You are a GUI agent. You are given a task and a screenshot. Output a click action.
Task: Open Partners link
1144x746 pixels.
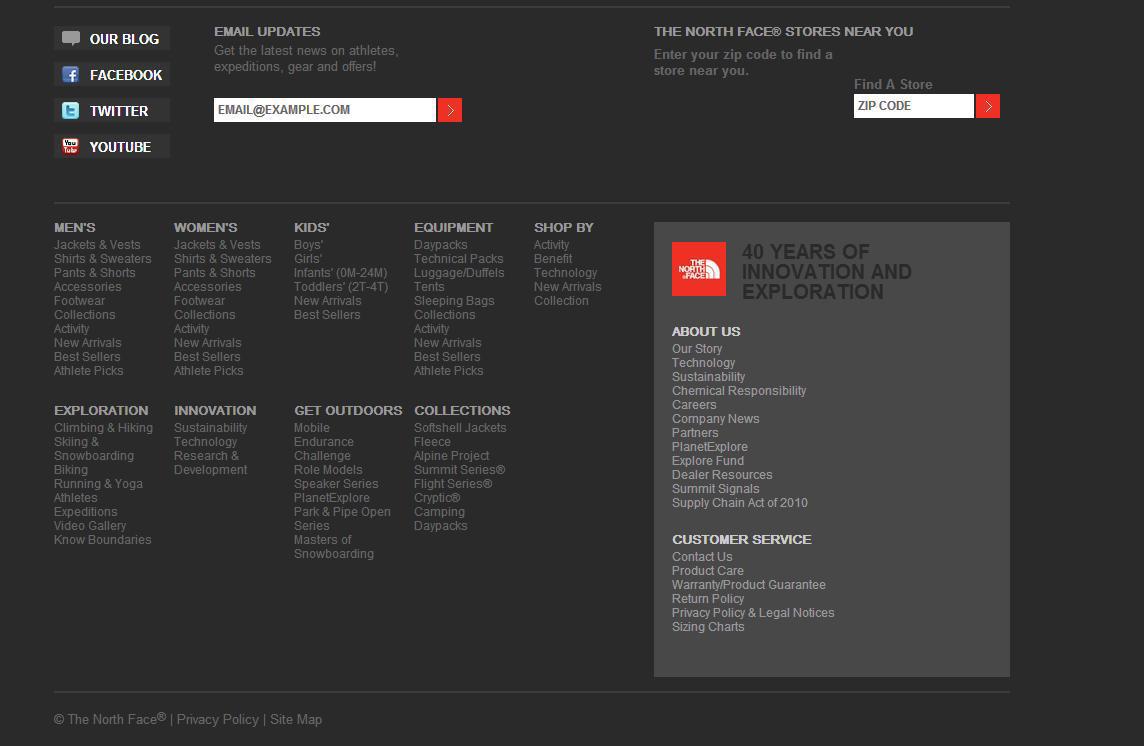[x=695, y=433]
